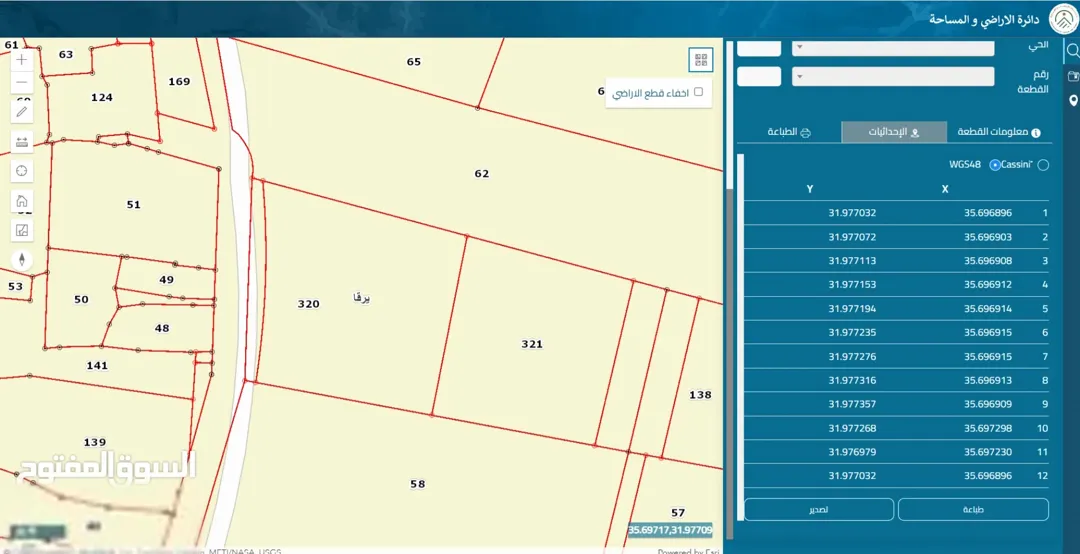Click the X column header
This screenshot has width=1080, height=554.
[945, 189]
